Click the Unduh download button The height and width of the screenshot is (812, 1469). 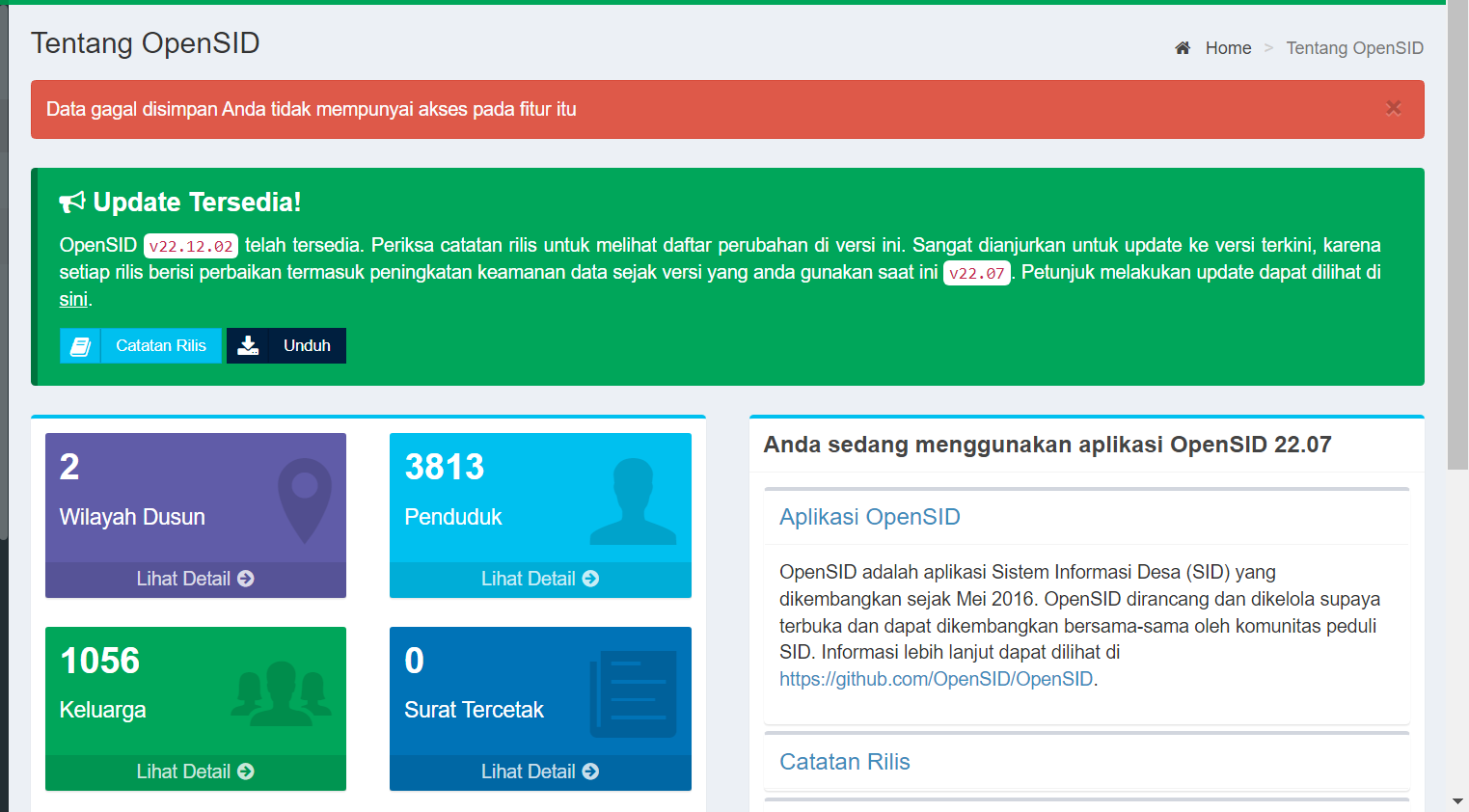click(286, 345)
